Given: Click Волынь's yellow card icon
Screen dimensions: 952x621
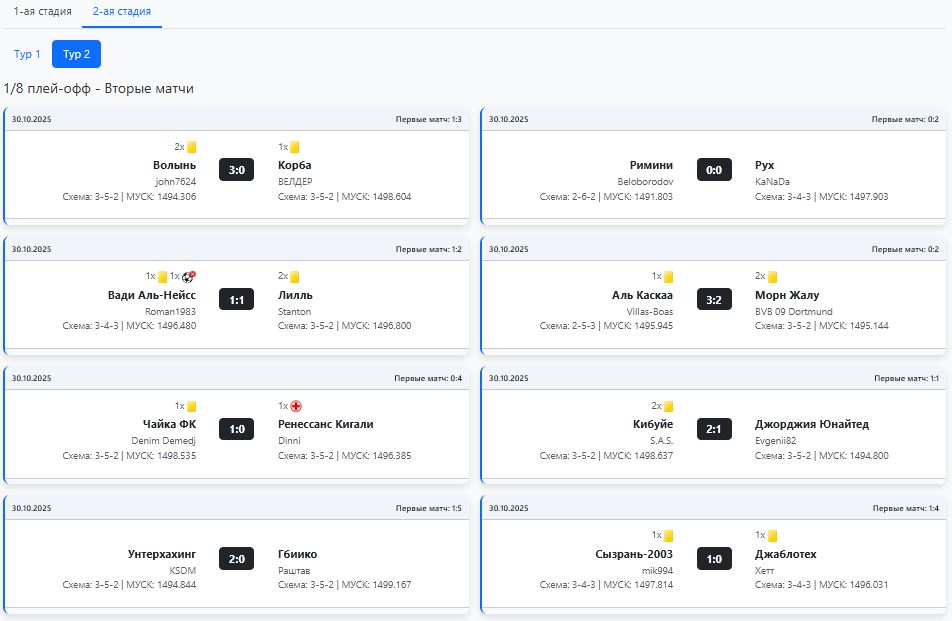Looking at the screenshot, I should click(191, 147).
